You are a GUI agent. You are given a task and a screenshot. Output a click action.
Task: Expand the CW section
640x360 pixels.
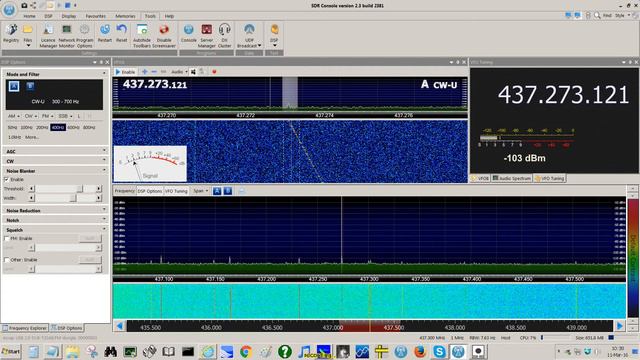[56, 161]
